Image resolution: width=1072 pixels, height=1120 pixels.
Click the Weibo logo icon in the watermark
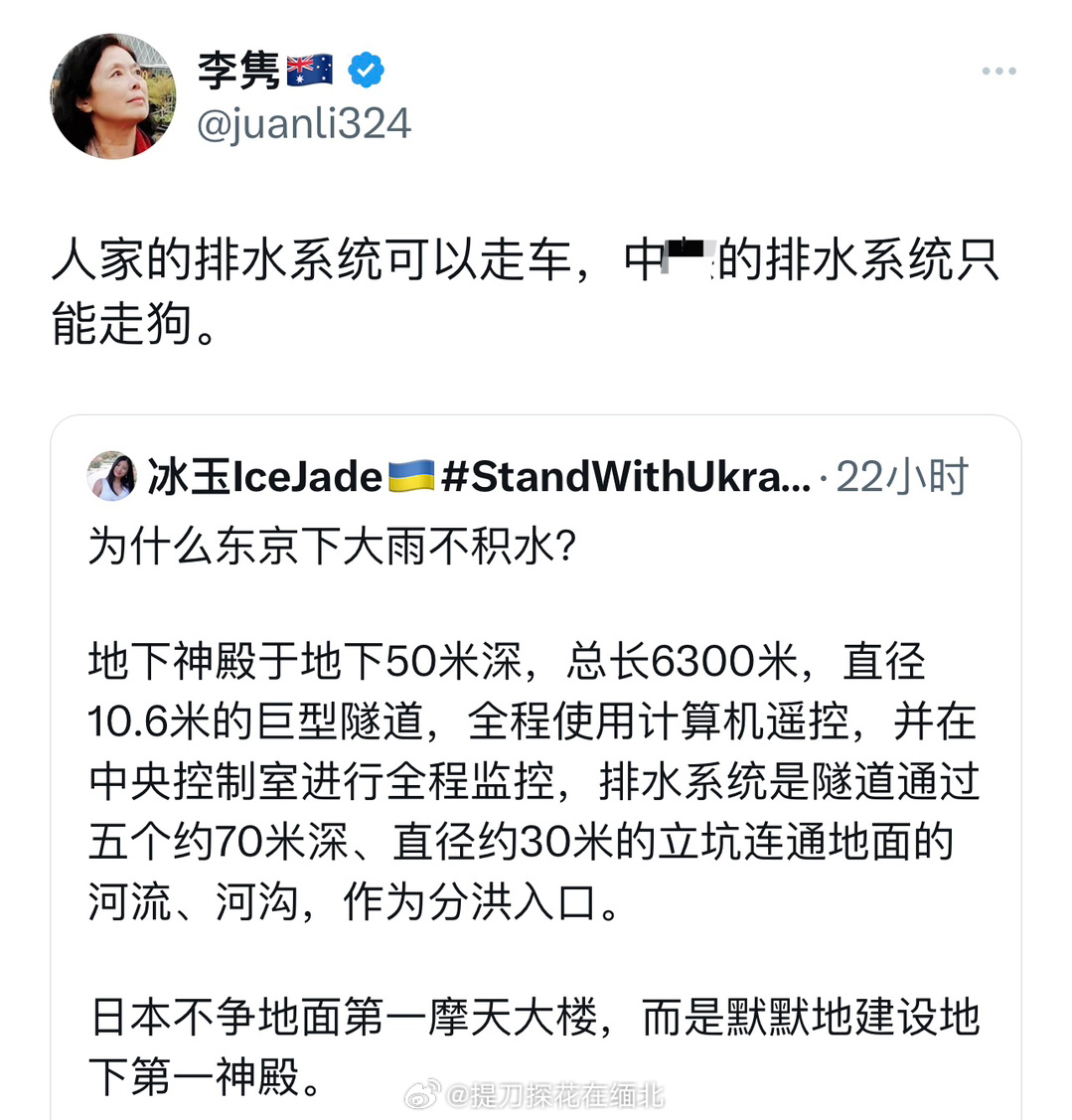coord(423,1094)
